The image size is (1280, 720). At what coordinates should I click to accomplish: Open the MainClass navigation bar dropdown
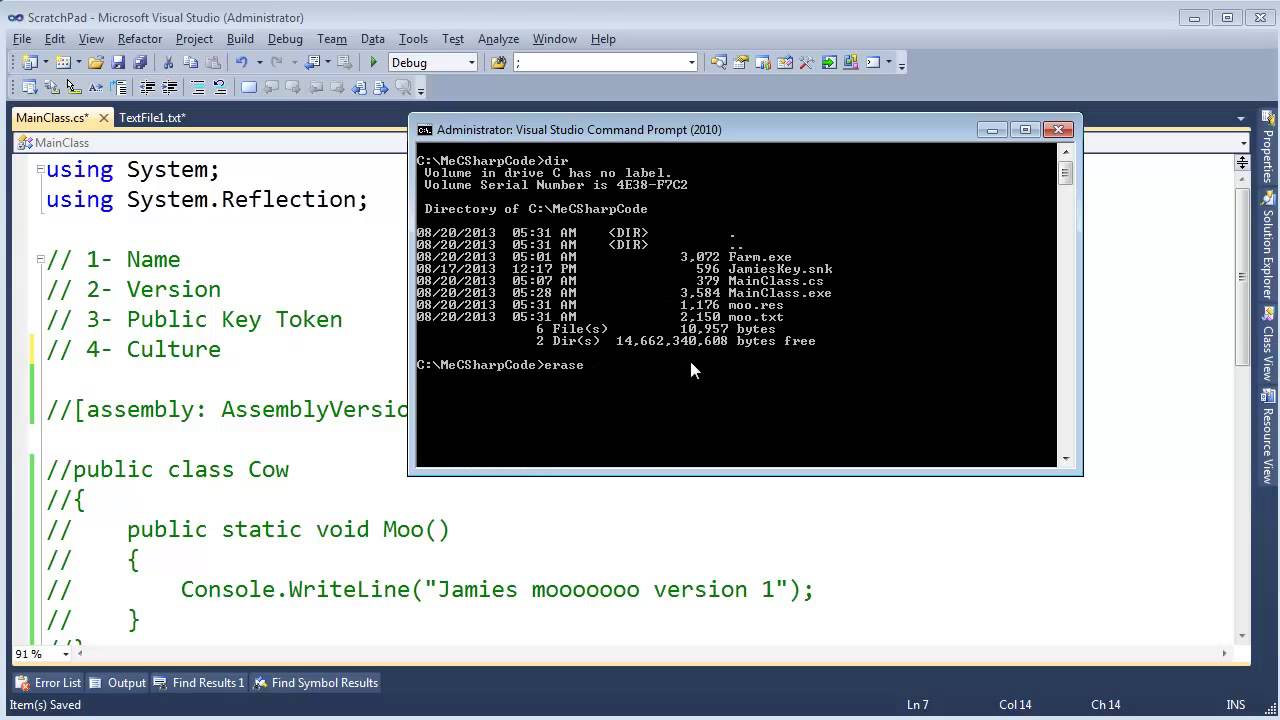tap(1244, 143)
